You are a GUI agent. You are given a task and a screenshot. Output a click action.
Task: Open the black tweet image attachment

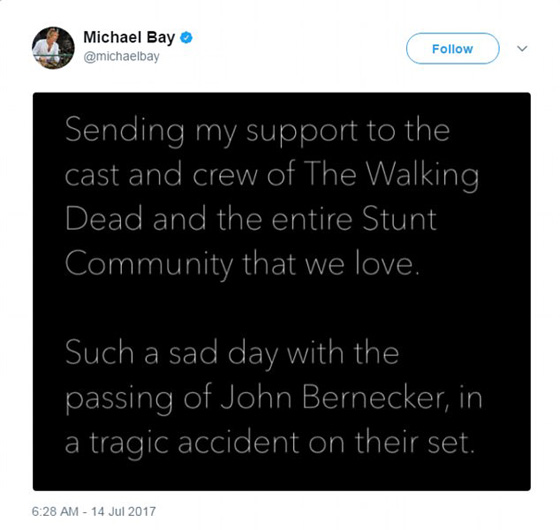[281, 291]
